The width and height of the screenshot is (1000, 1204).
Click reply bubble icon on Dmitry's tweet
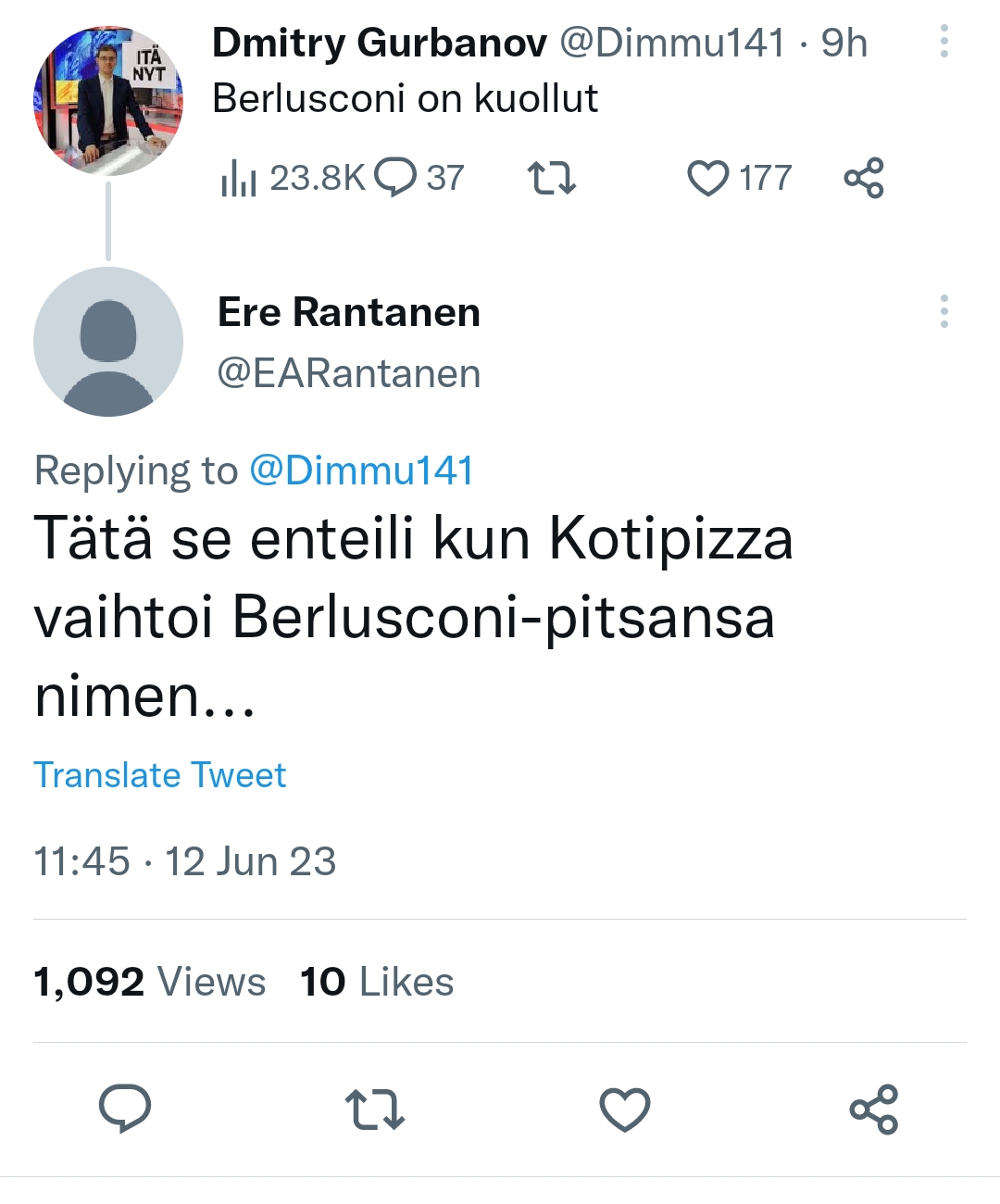point(397,178)
